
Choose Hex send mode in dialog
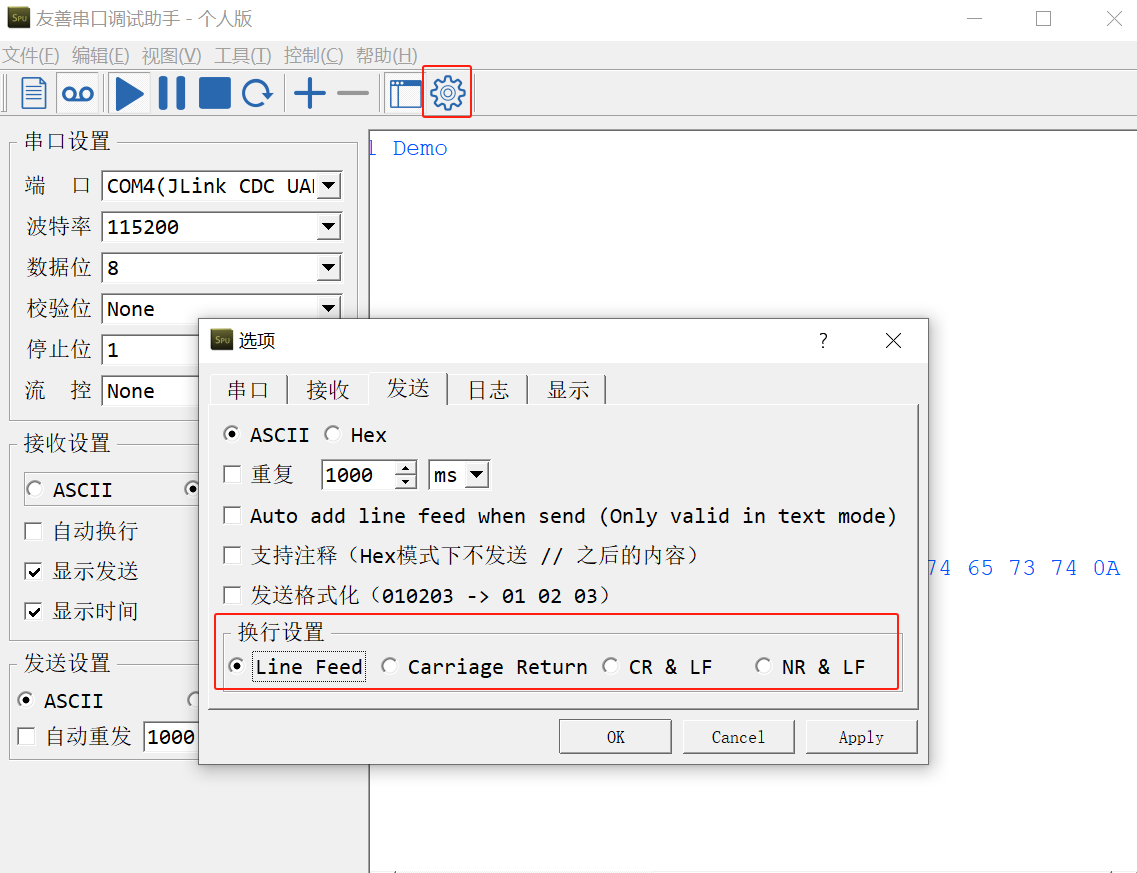(333, 434)
